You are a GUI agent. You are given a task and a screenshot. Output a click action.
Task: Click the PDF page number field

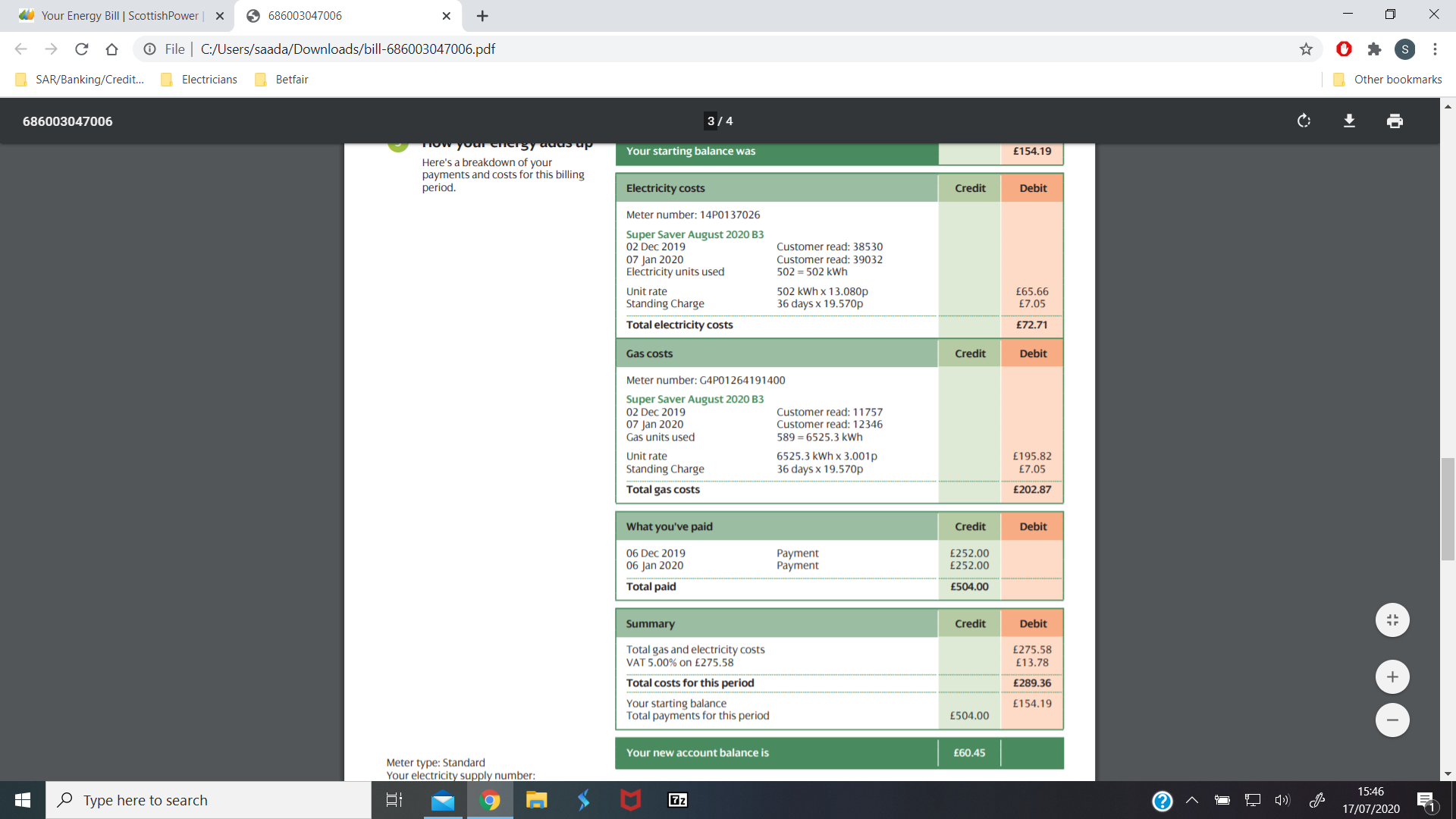[x=711, y=121]
